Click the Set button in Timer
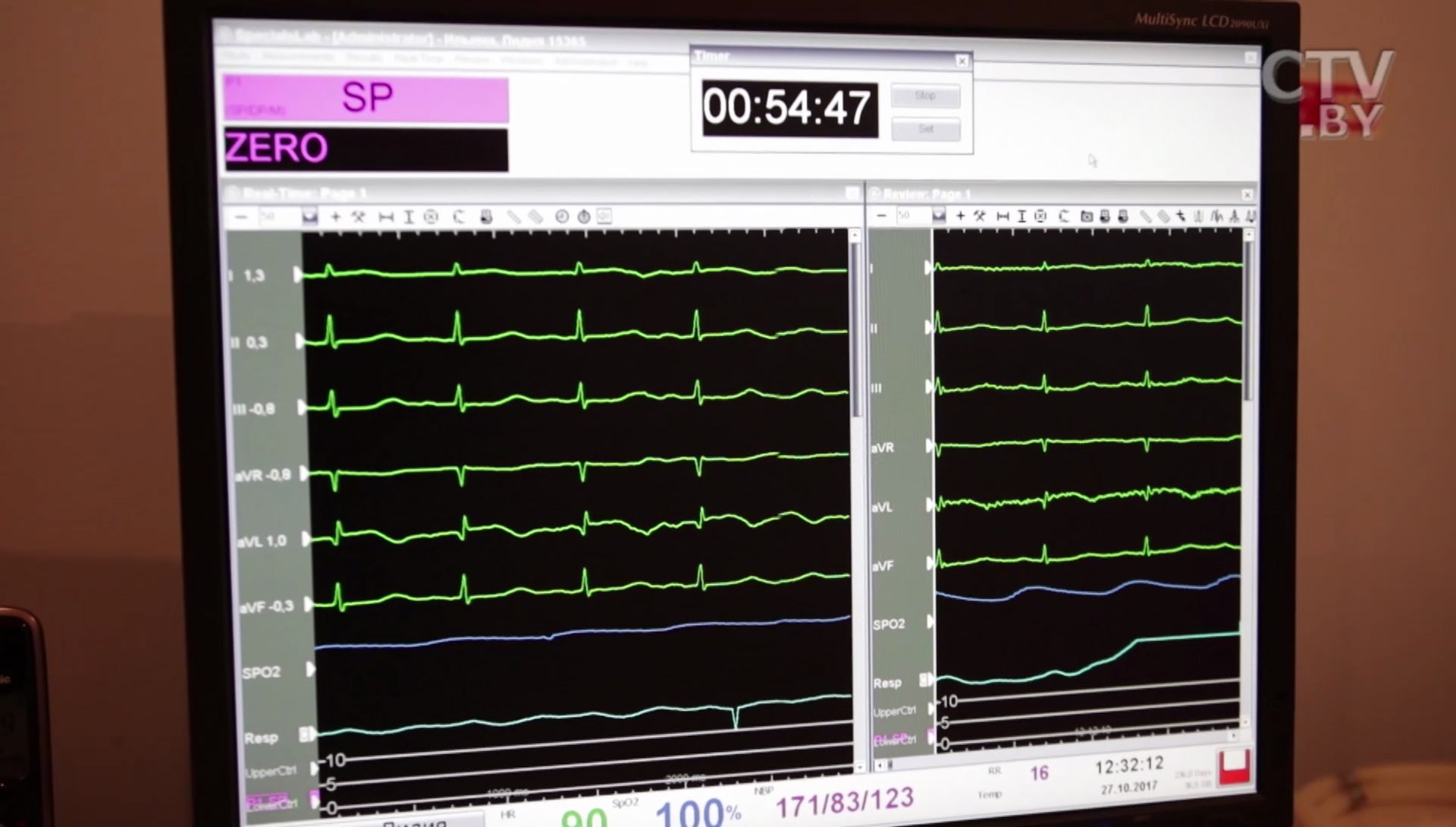 [926, 129]
